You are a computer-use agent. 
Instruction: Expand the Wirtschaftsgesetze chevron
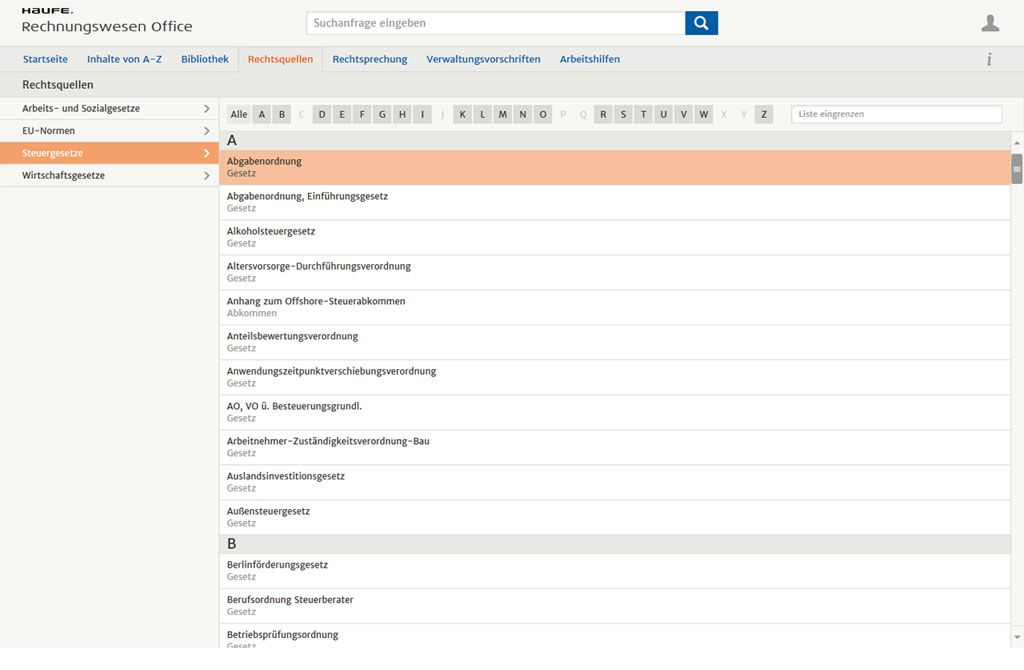tap(206, 176)
